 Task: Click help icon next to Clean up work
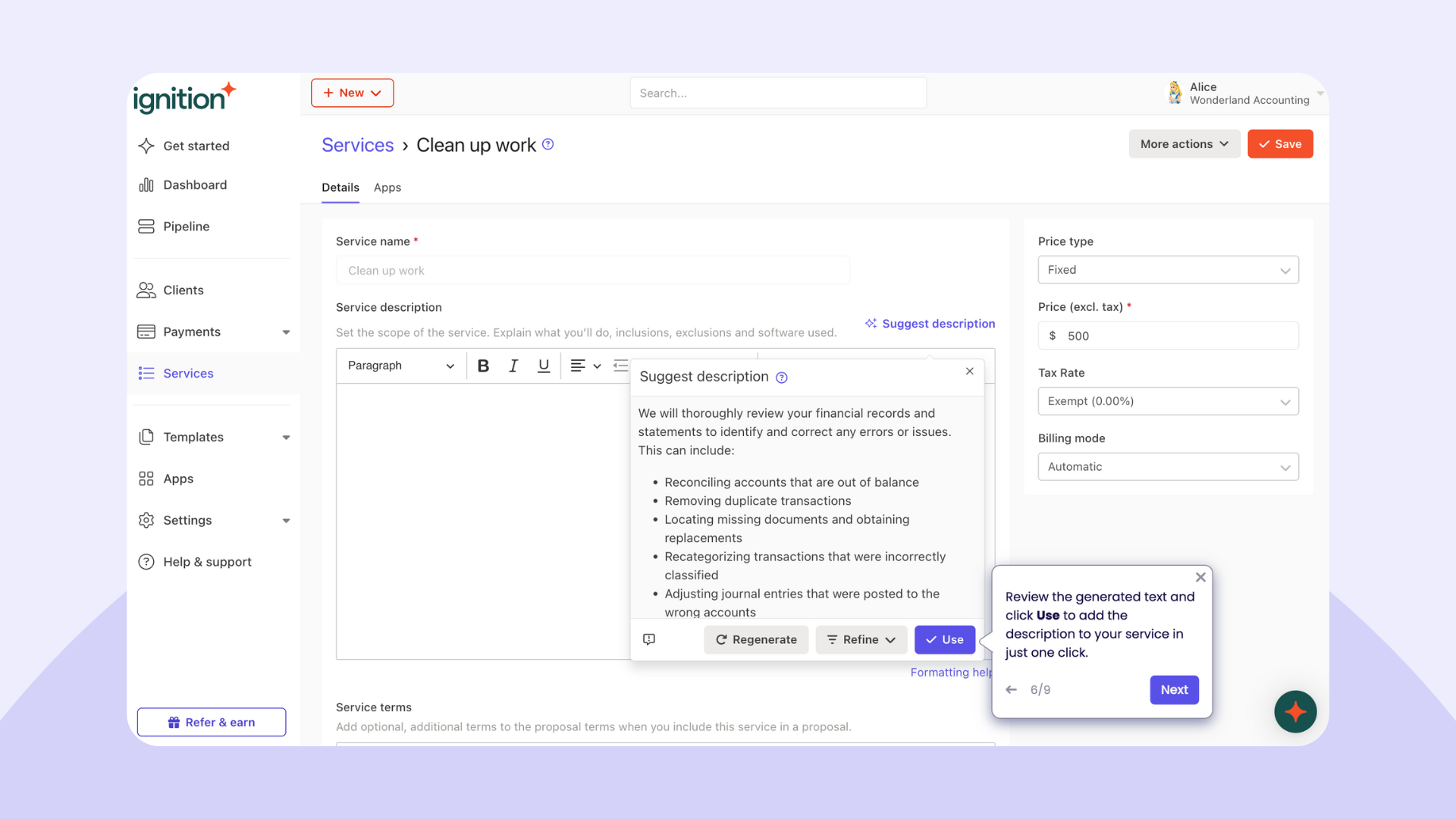548,144
